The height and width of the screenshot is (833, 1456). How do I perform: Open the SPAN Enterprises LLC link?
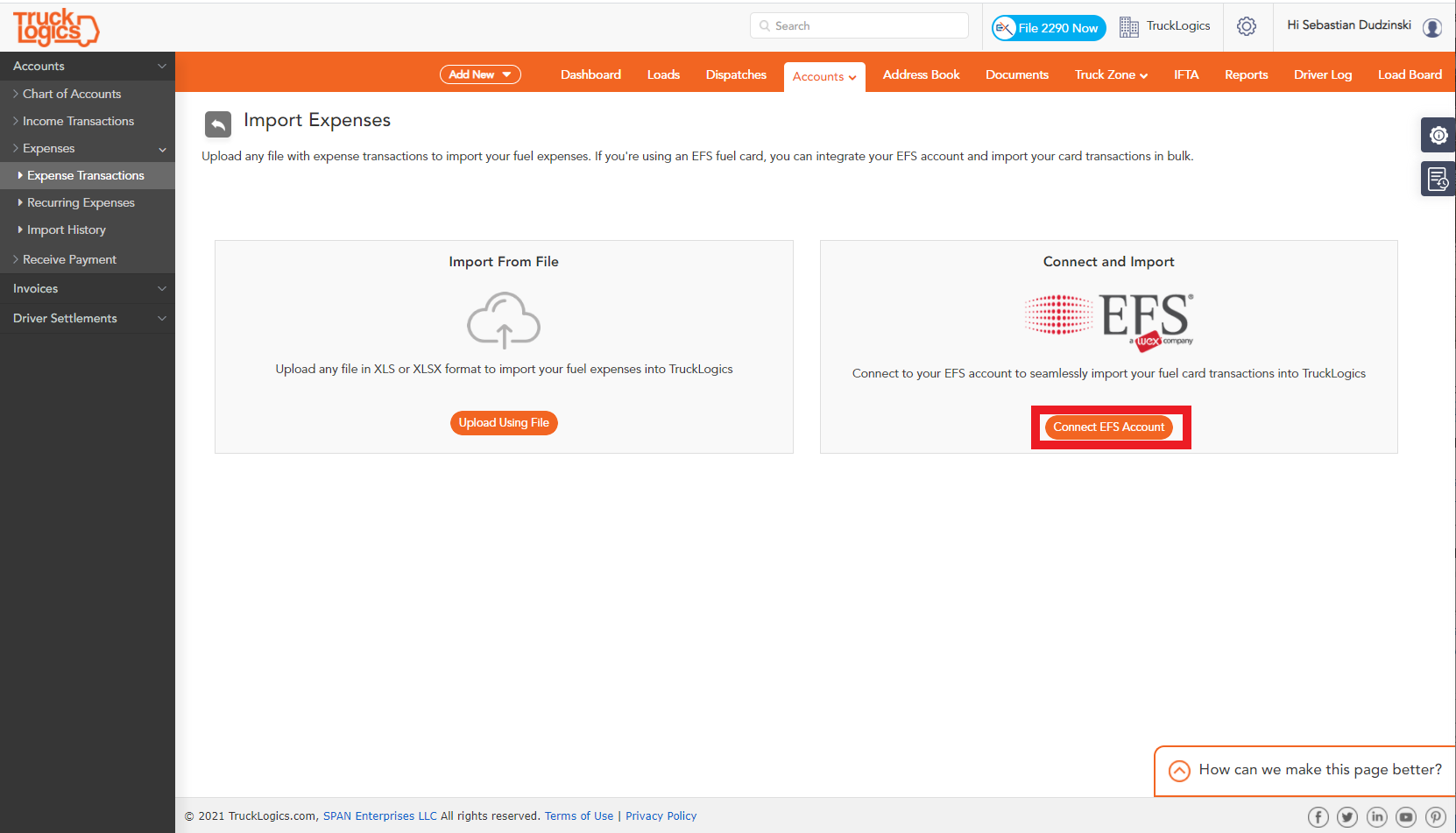click(379, 816)
